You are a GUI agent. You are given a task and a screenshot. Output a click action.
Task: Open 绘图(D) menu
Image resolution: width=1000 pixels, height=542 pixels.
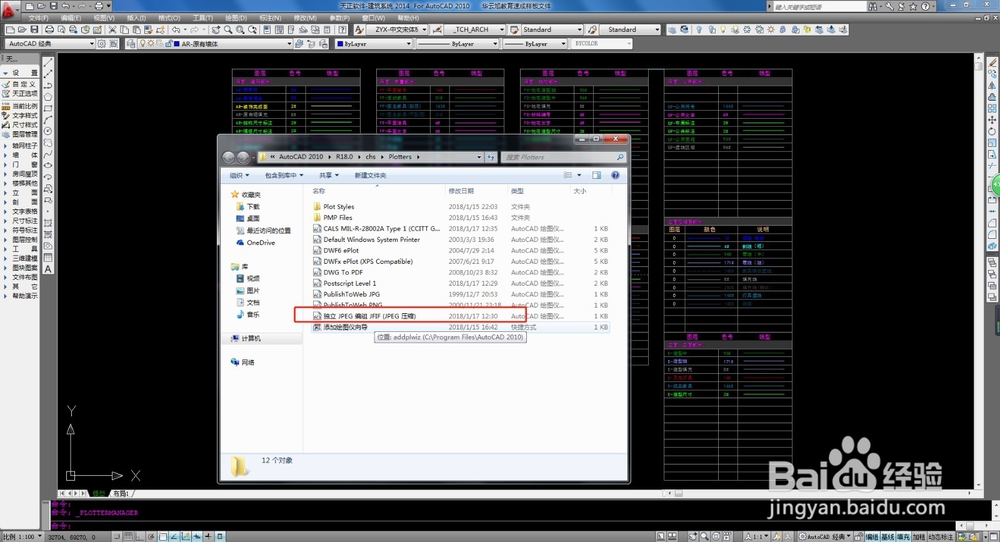point(236,18)
